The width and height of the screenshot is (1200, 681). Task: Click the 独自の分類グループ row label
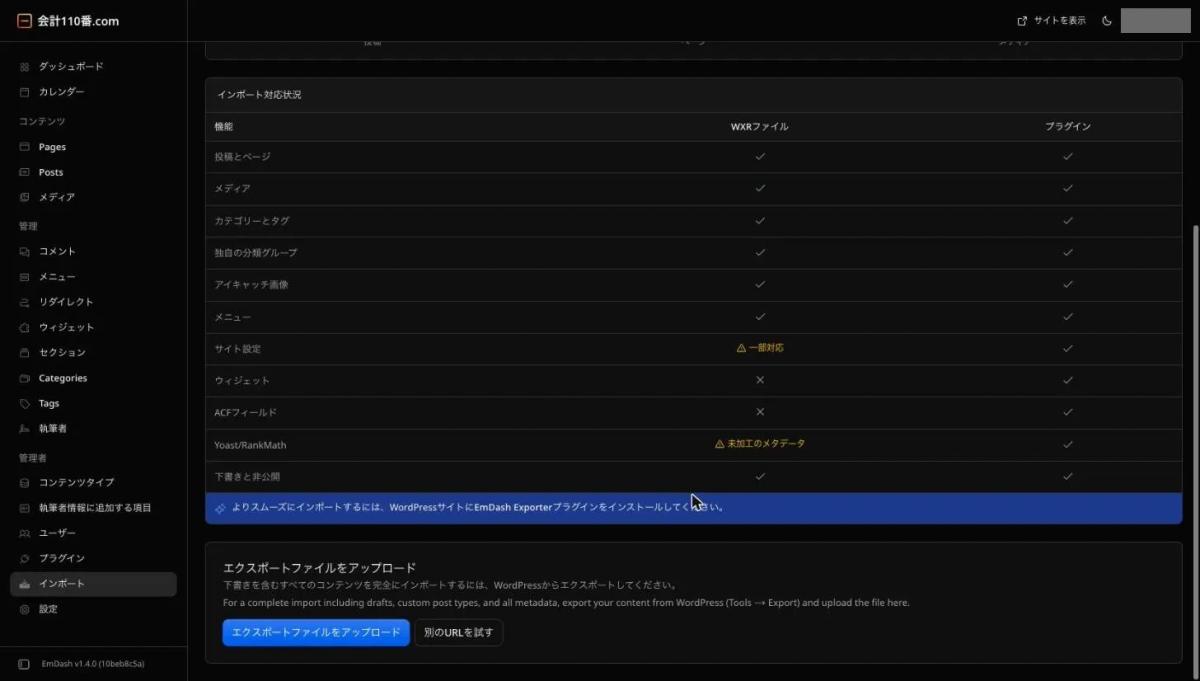point(255,253)
